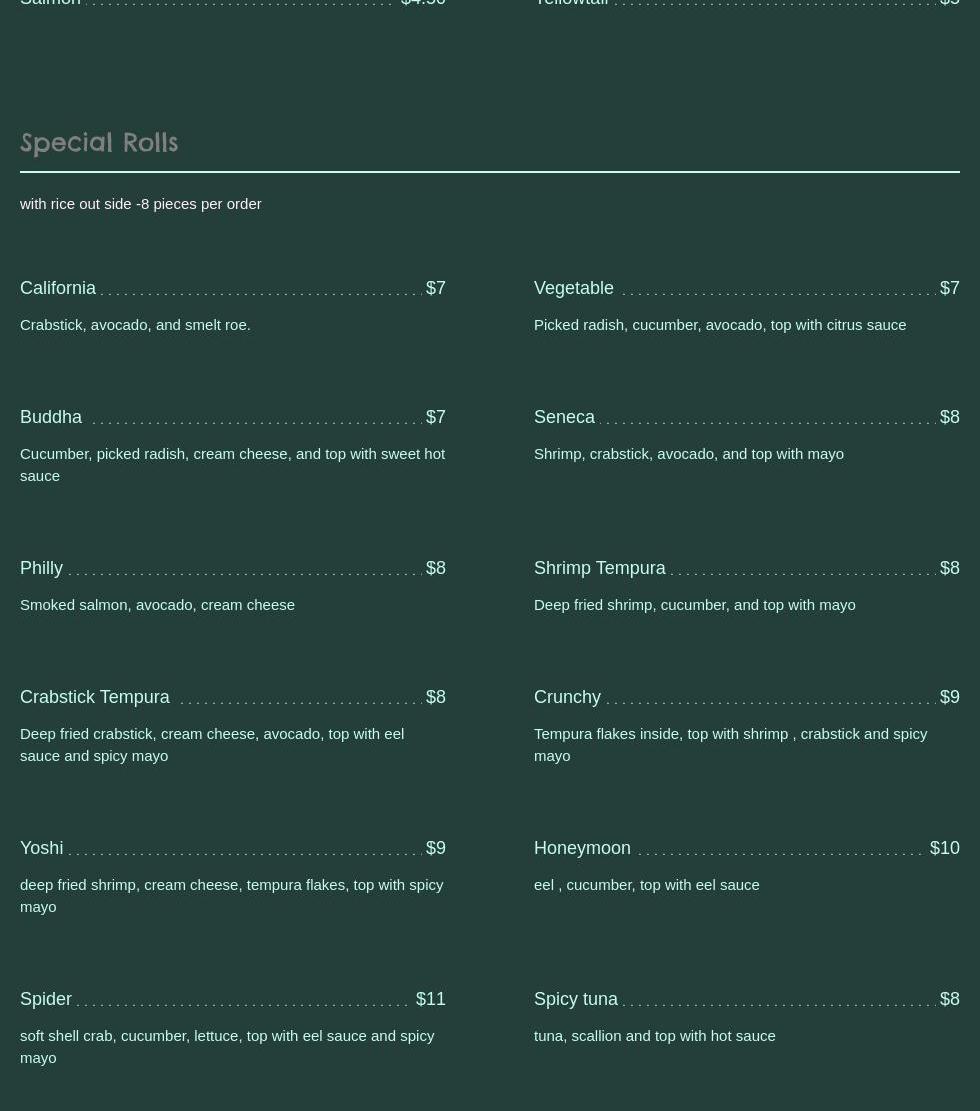Select the Crabstick Tempura roll title

pos(95,697)
